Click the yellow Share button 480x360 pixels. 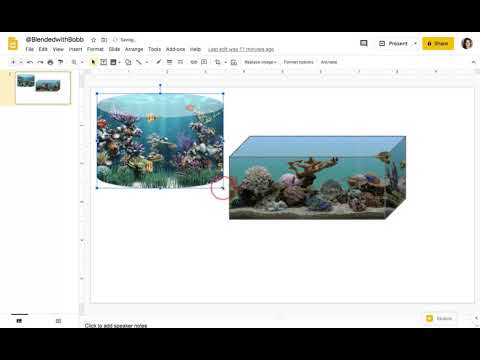[438, 43]
